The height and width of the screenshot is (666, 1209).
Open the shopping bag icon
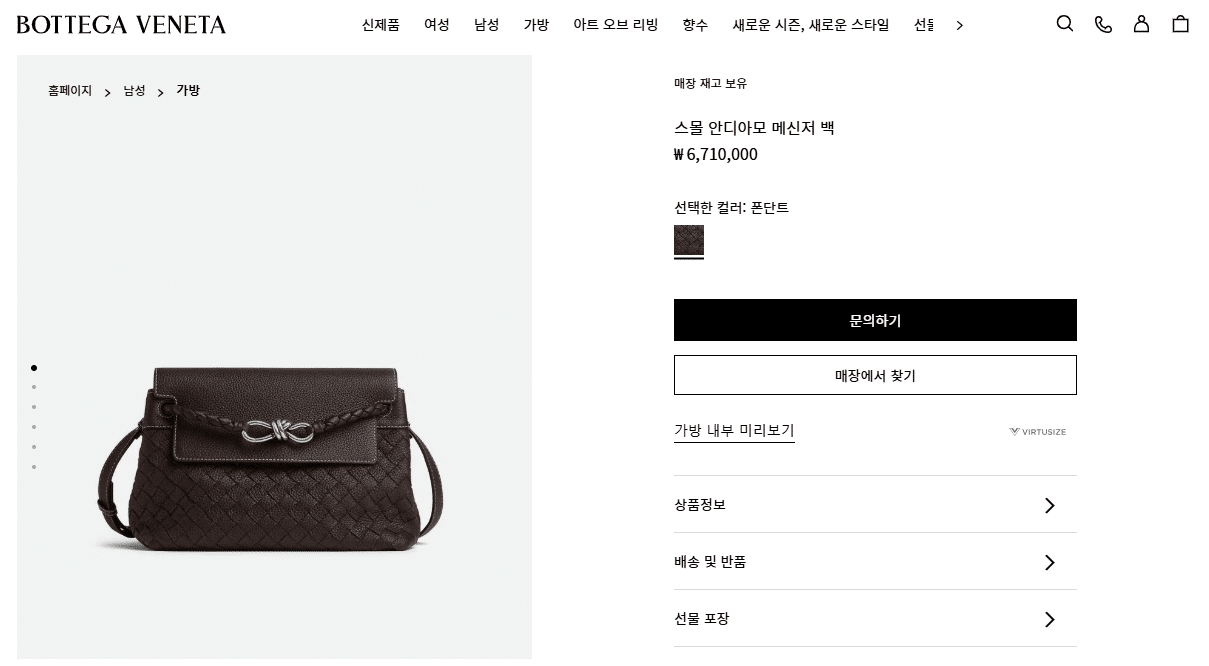(1180, 24)
